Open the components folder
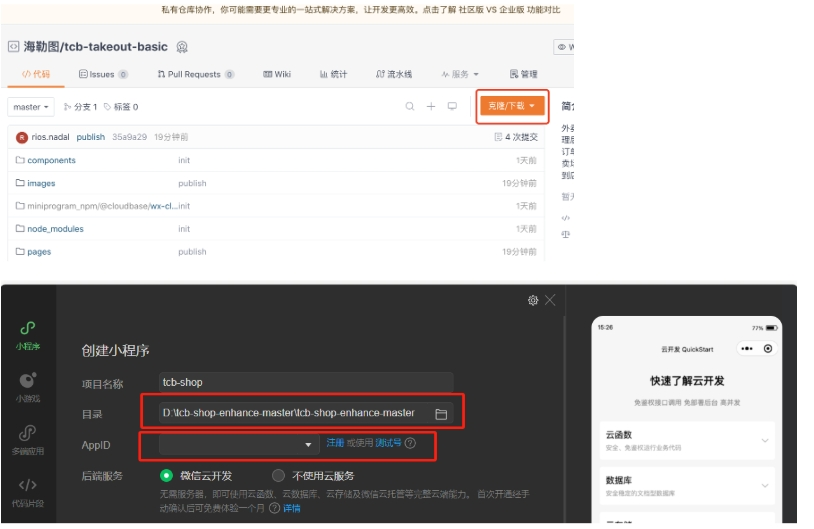 pyautogui.click(x=51, y=160)
